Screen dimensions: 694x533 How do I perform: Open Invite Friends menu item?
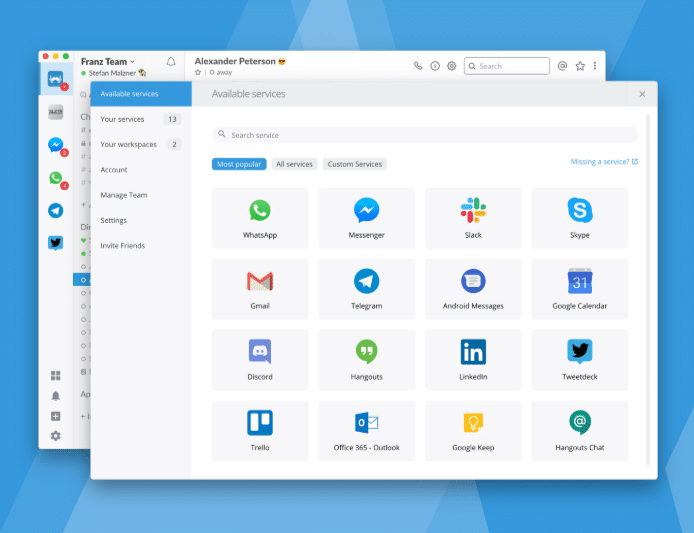141,245
